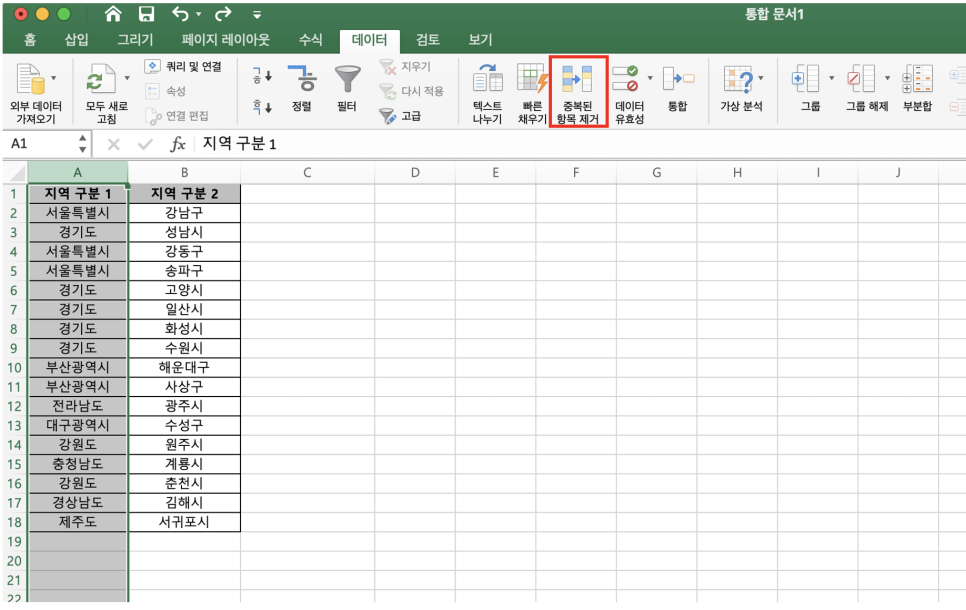Click the 부분합 subtotal icon
Screen dimensions: 966x610
(x=917, y=79)
